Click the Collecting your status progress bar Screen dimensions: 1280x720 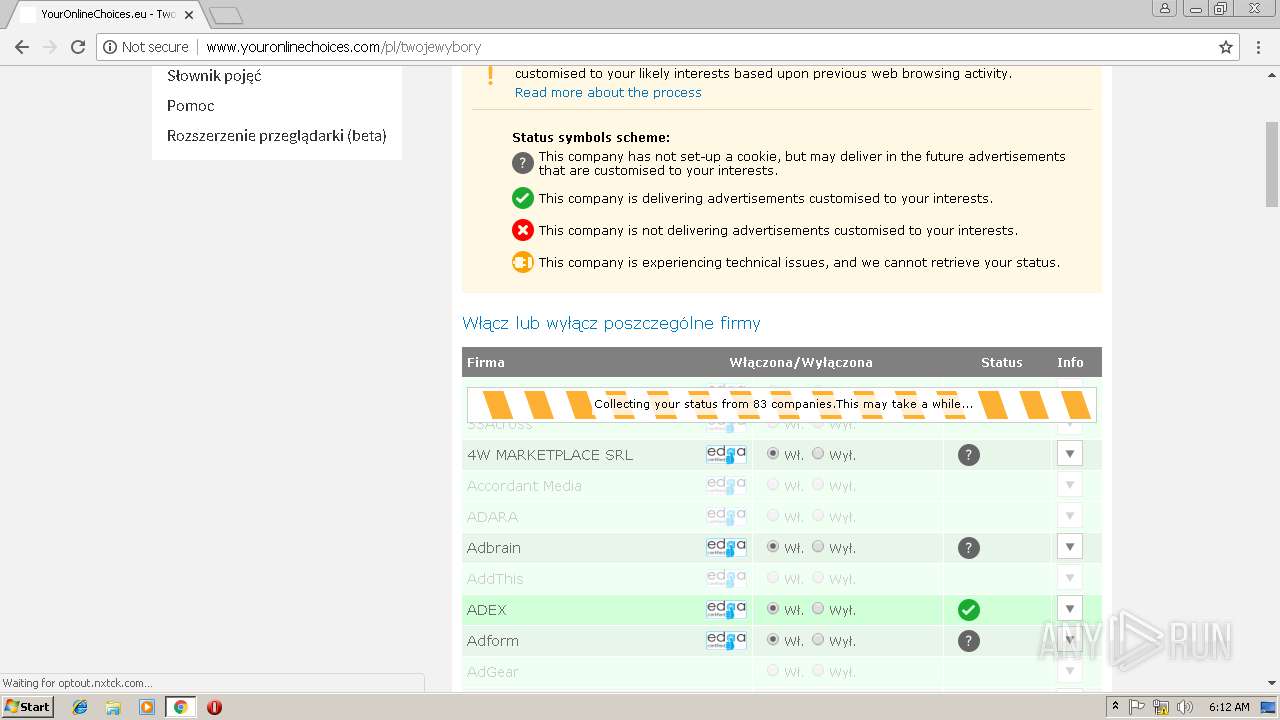tap(782, 405)
